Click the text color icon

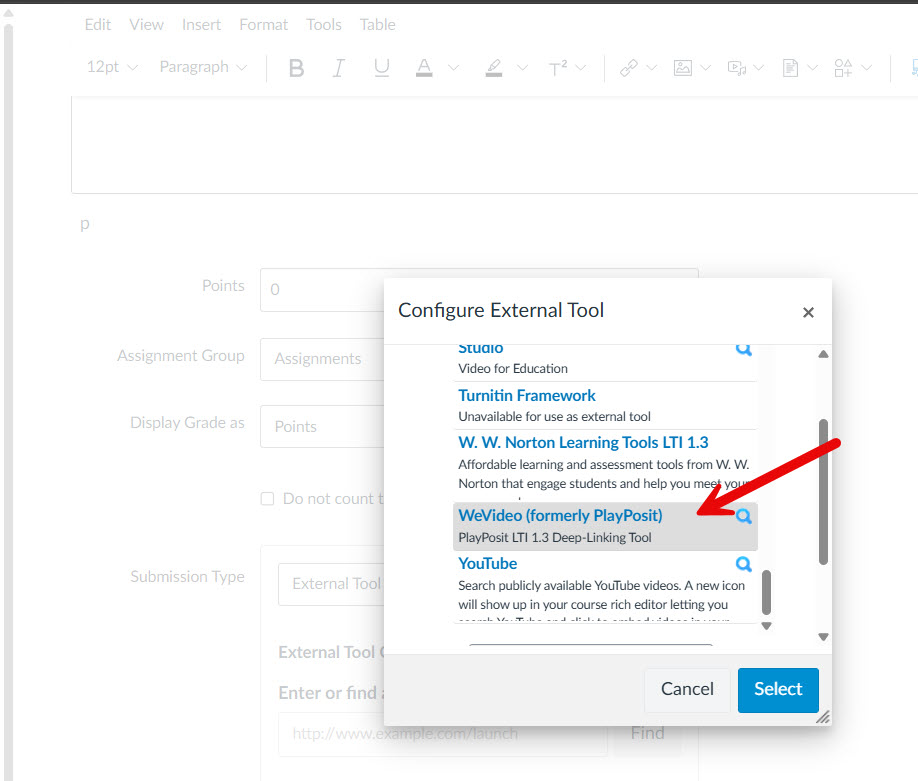click(424, 68)
